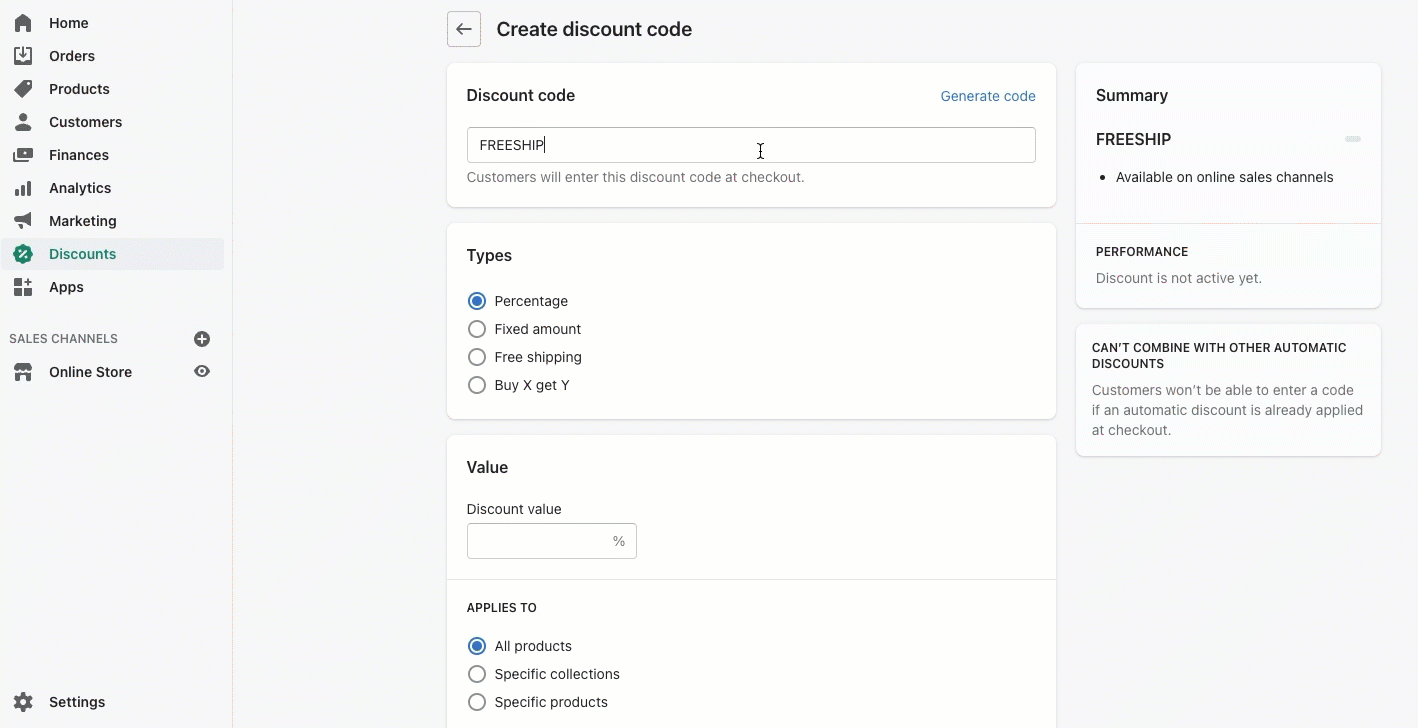Viewport: 1418px width, 728px height.
Task: Open the Apps grid icon
Action: (x=23, y=287)
